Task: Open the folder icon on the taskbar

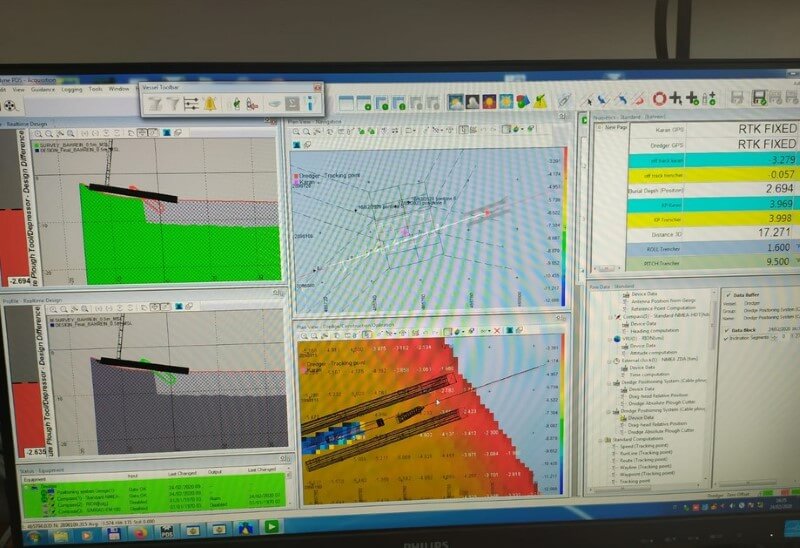Action: (60, 536)
